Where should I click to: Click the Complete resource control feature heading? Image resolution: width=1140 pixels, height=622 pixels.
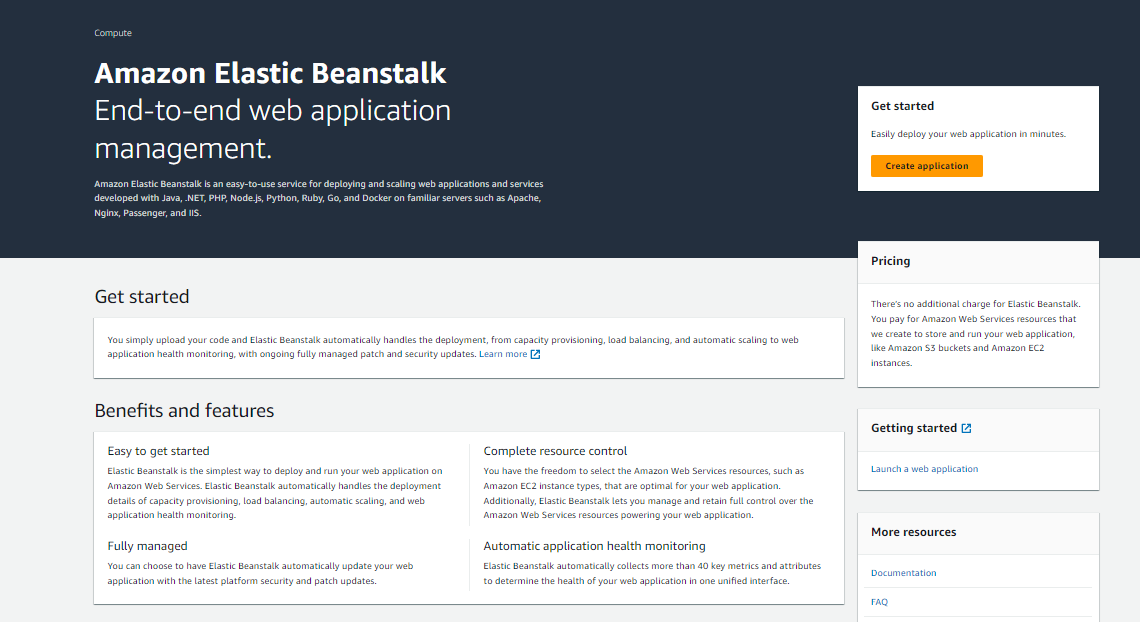(555, 450)
